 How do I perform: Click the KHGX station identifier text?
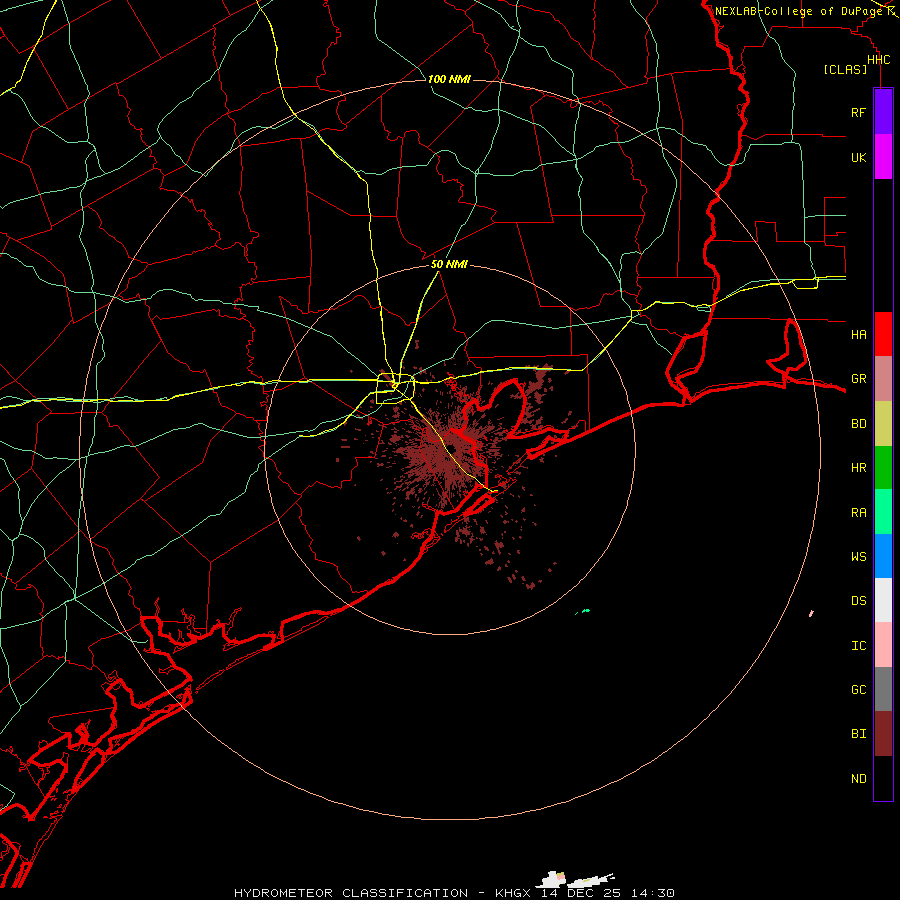pyautogui.click(x=513, y=893)
